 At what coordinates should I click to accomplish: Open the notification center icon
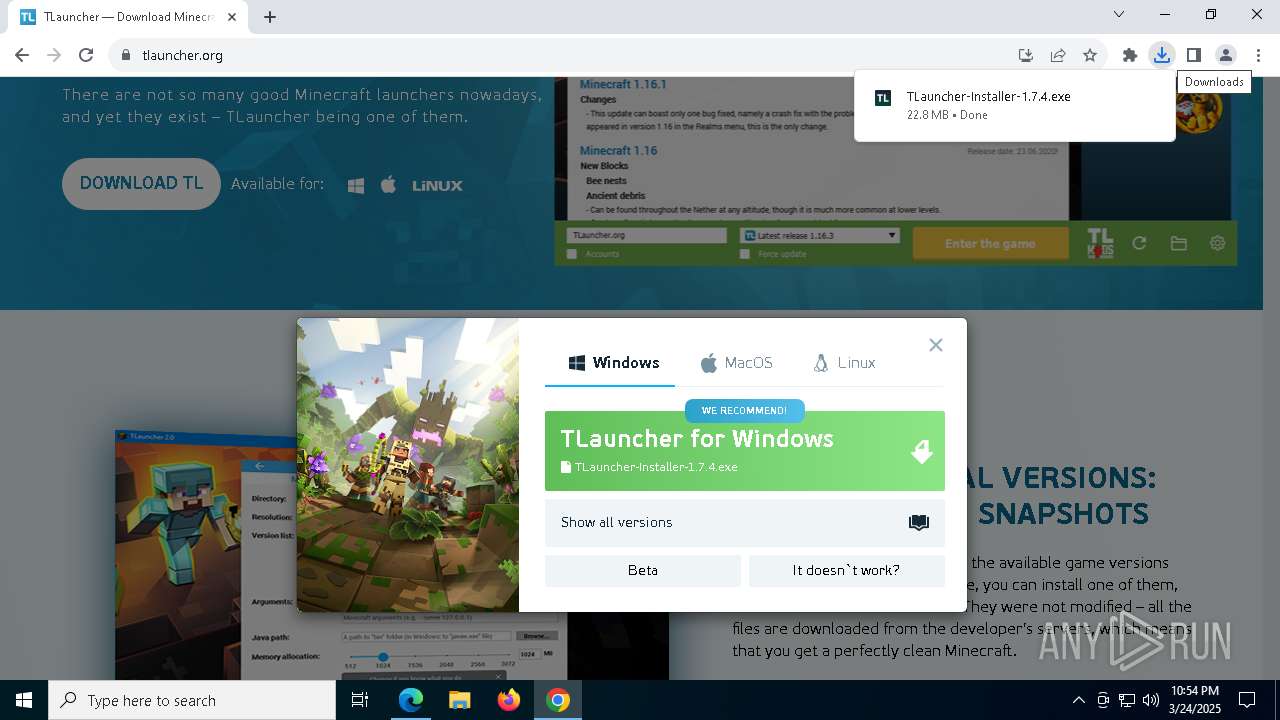tap(1247, 700)
